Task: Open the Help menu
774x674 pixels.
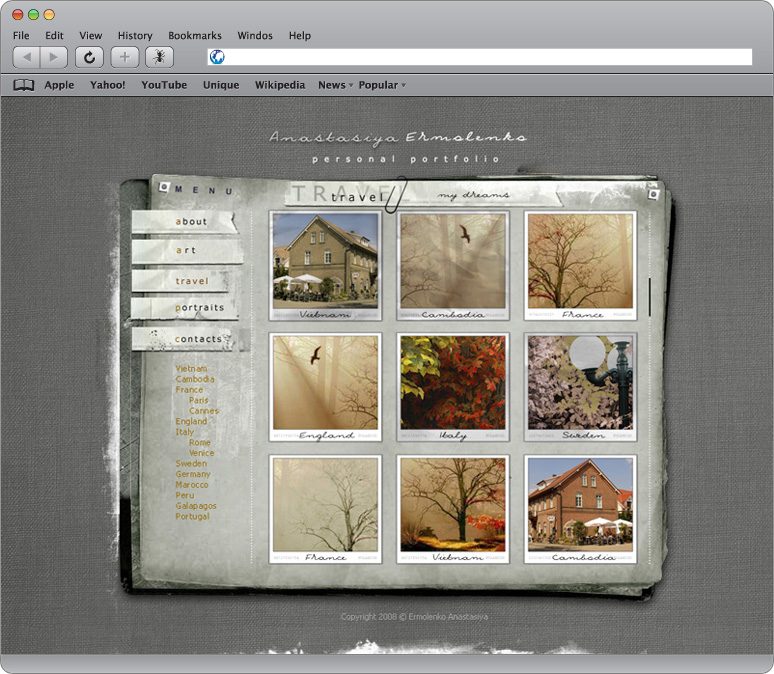Action: pos(300,36)
